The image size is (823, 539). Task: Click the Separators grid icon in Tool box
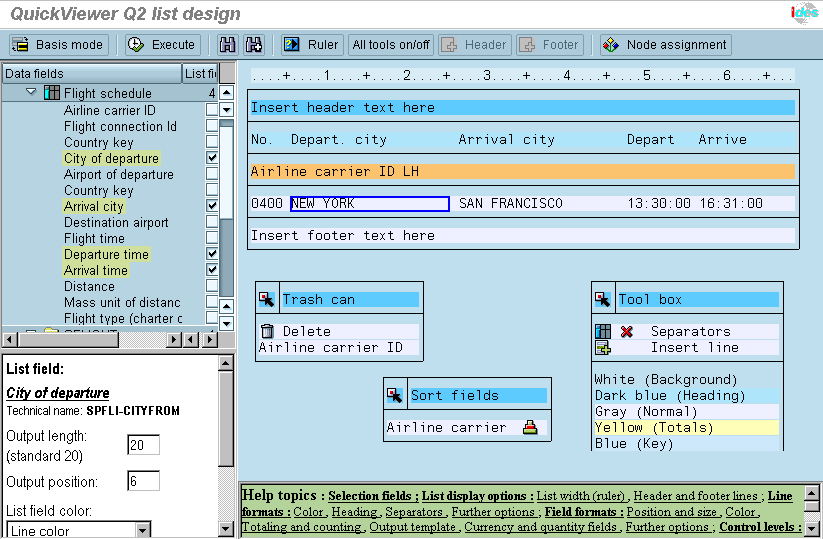point(603,331)
